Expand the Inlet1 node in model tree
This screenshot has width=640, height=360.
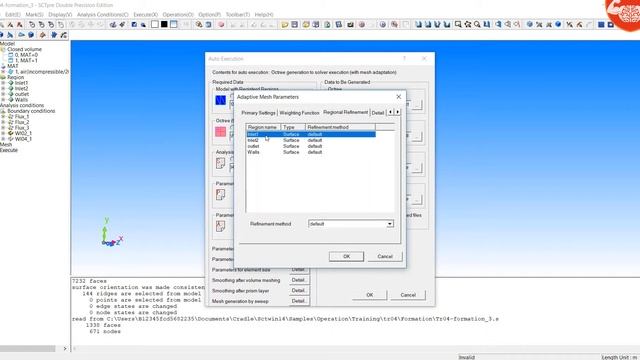point(3,83)
